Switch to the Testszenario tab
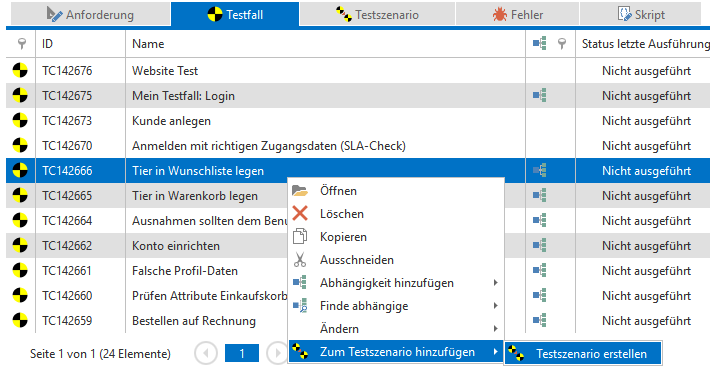Viewport: 710px width, 375px height. coord(377,14)
